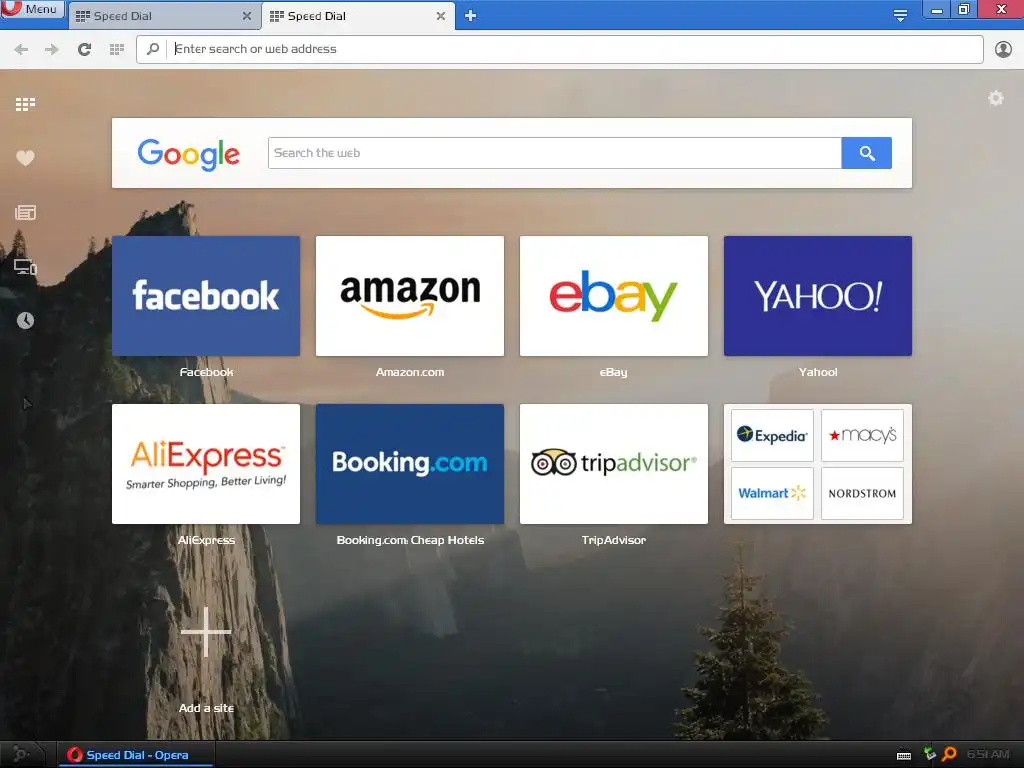Open the Amazon speed dial tile

[409, 296]
